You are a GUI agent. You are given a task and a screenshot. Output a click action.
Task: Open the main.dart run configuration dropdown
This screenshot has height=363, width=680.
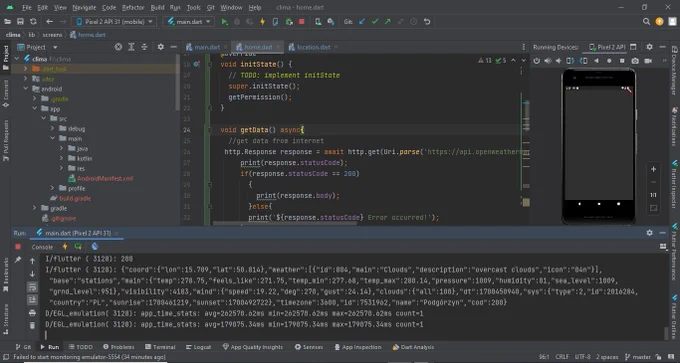pos(189,22)
